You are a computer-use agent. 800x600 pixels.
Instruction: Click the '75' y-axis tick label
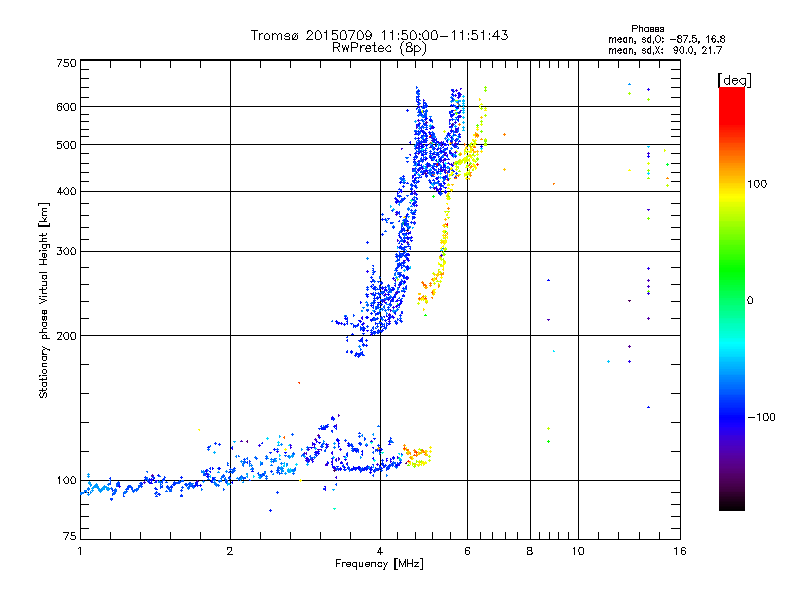[x=70, y=536]
